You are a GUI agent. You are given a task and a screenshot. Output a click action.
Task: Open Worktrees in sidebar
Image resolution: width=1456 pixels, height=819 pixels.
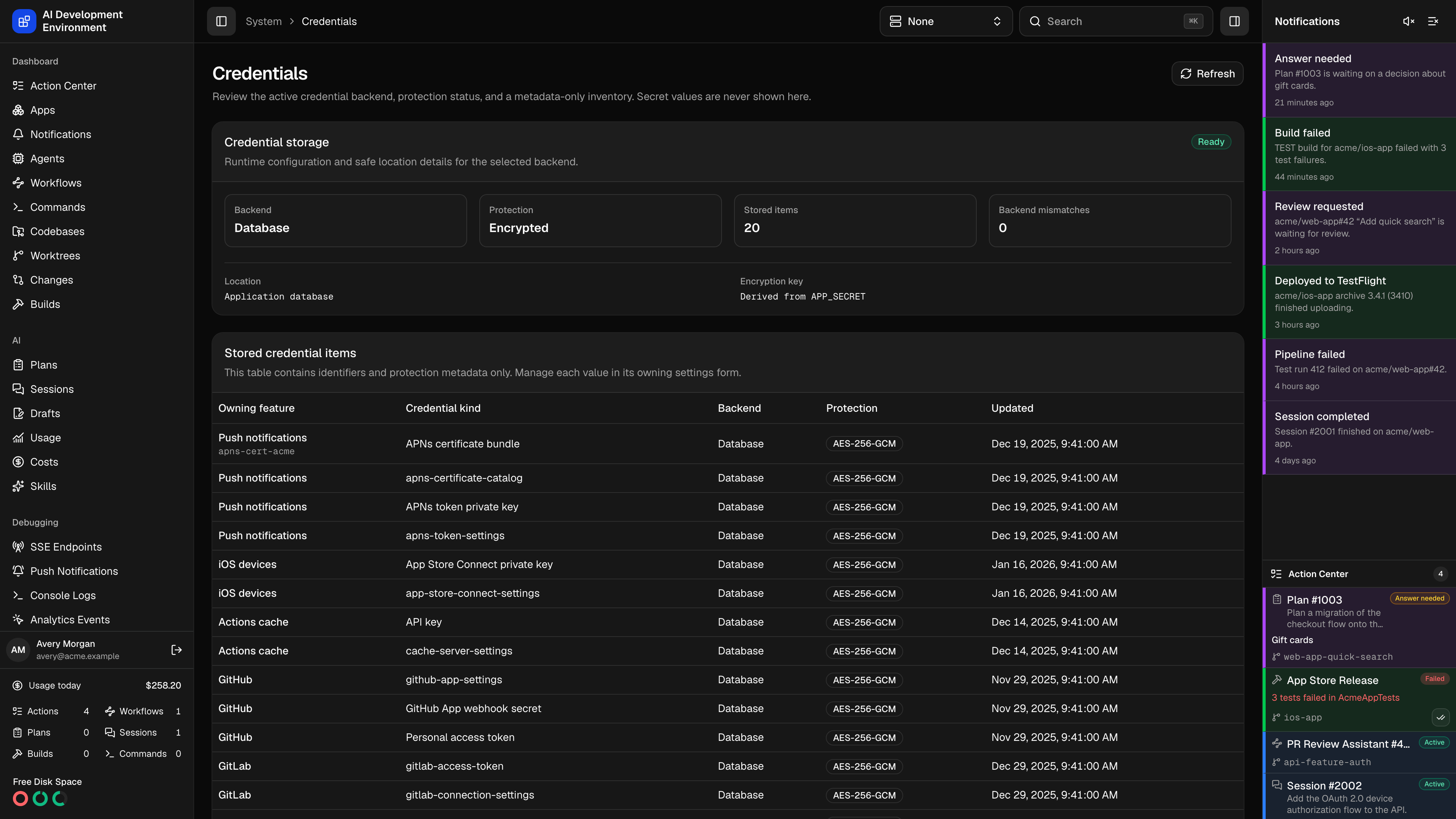97,256
